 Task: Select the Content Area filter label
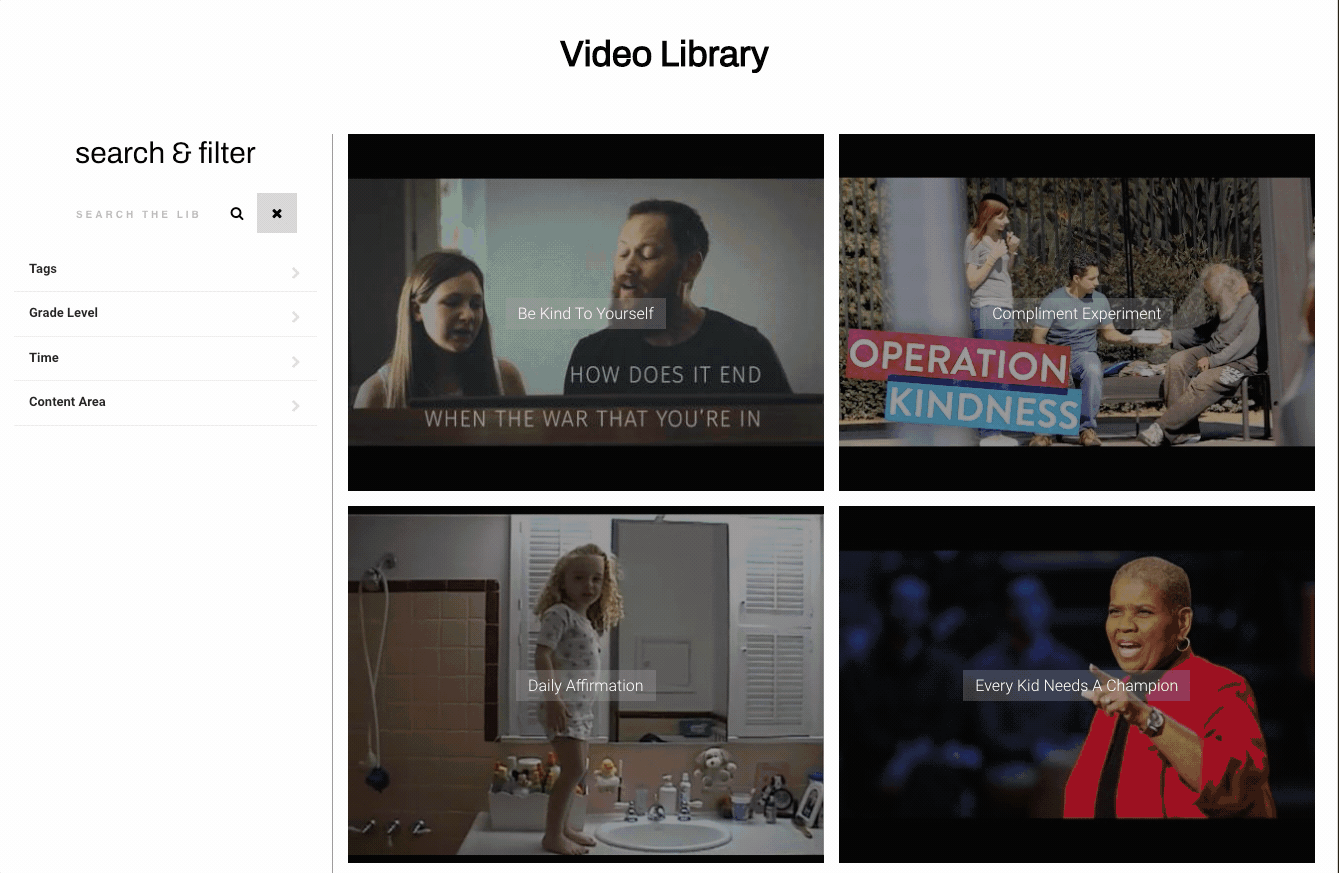pos(67,402)
